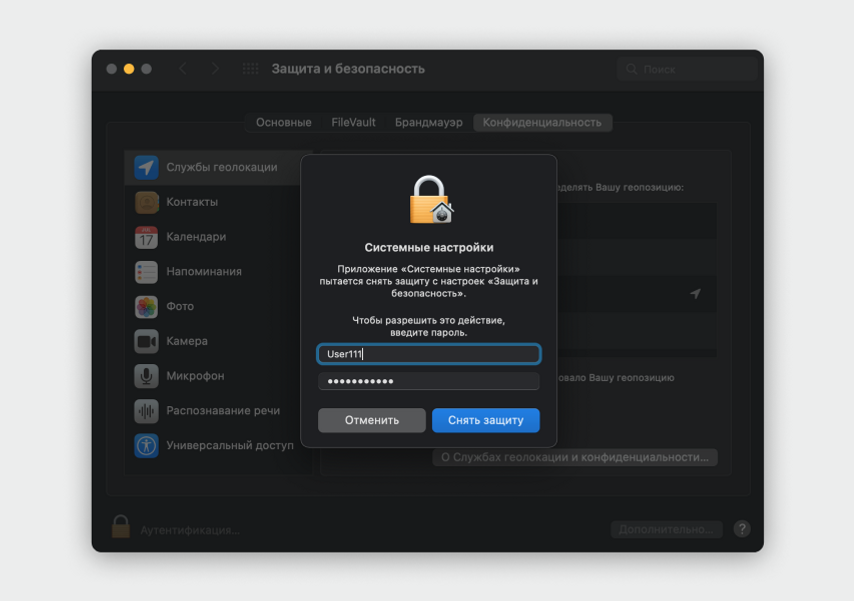Click the Системные настройки dialog heading
The width and height of the screenshot is (854, 601).
click(x=429, y=247)
